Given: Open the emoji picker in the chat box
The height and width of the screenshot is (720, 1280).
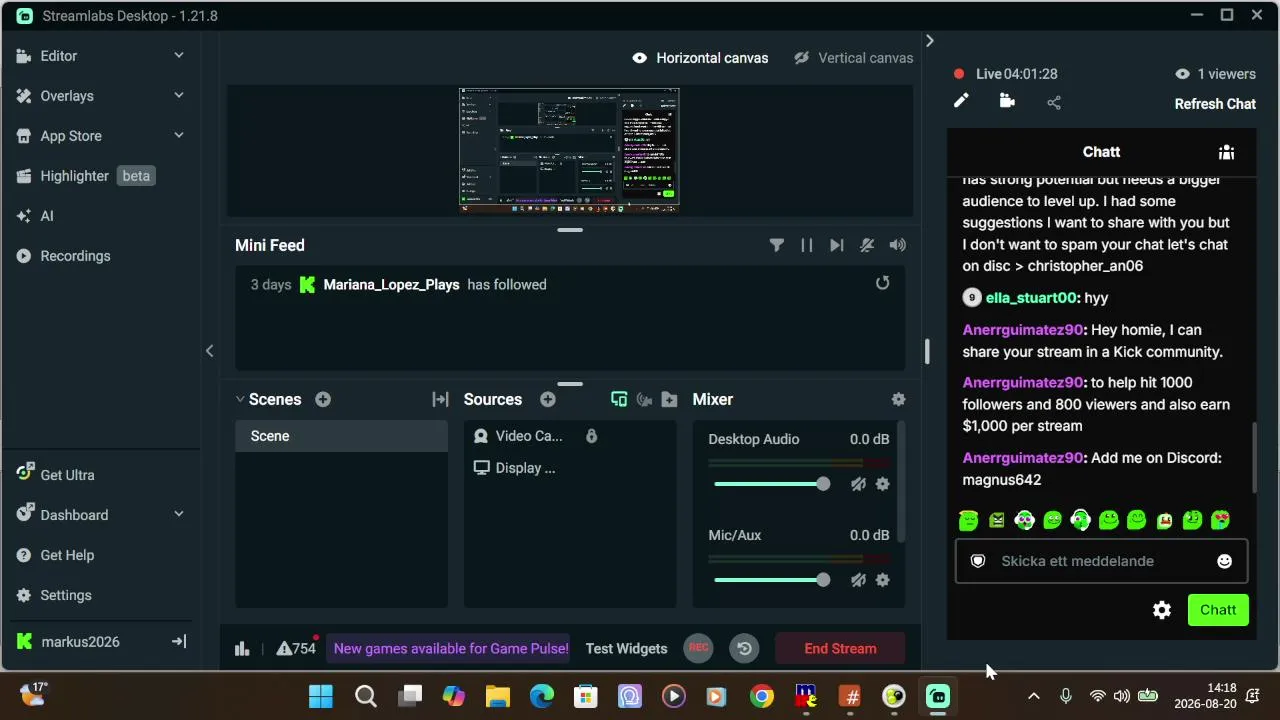Looking at the screenshot, I should click(x=1224, y=561).
